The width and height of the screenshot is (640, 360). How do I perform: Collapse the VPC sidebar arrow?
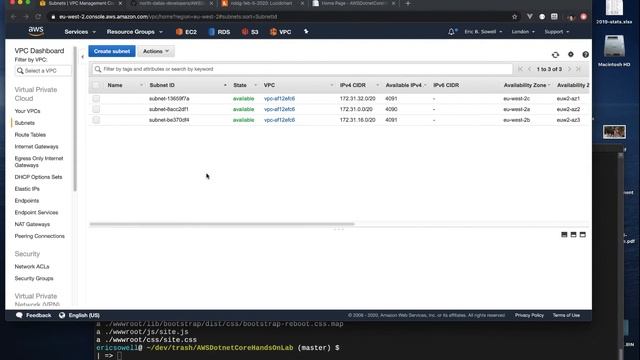82,57
